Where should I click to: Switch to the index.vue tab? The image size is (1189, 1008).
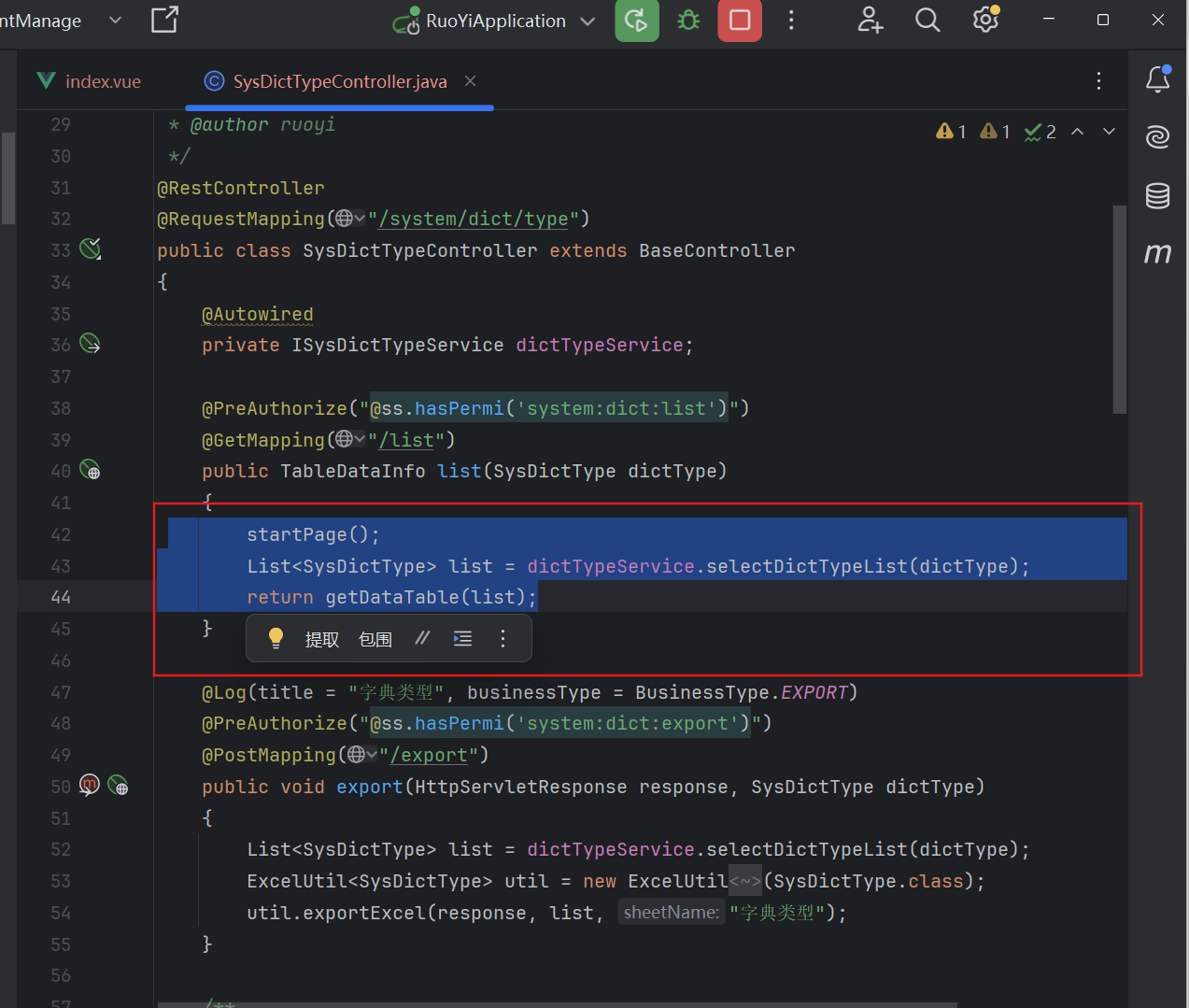pyautogui.click(x=90, y=81)
